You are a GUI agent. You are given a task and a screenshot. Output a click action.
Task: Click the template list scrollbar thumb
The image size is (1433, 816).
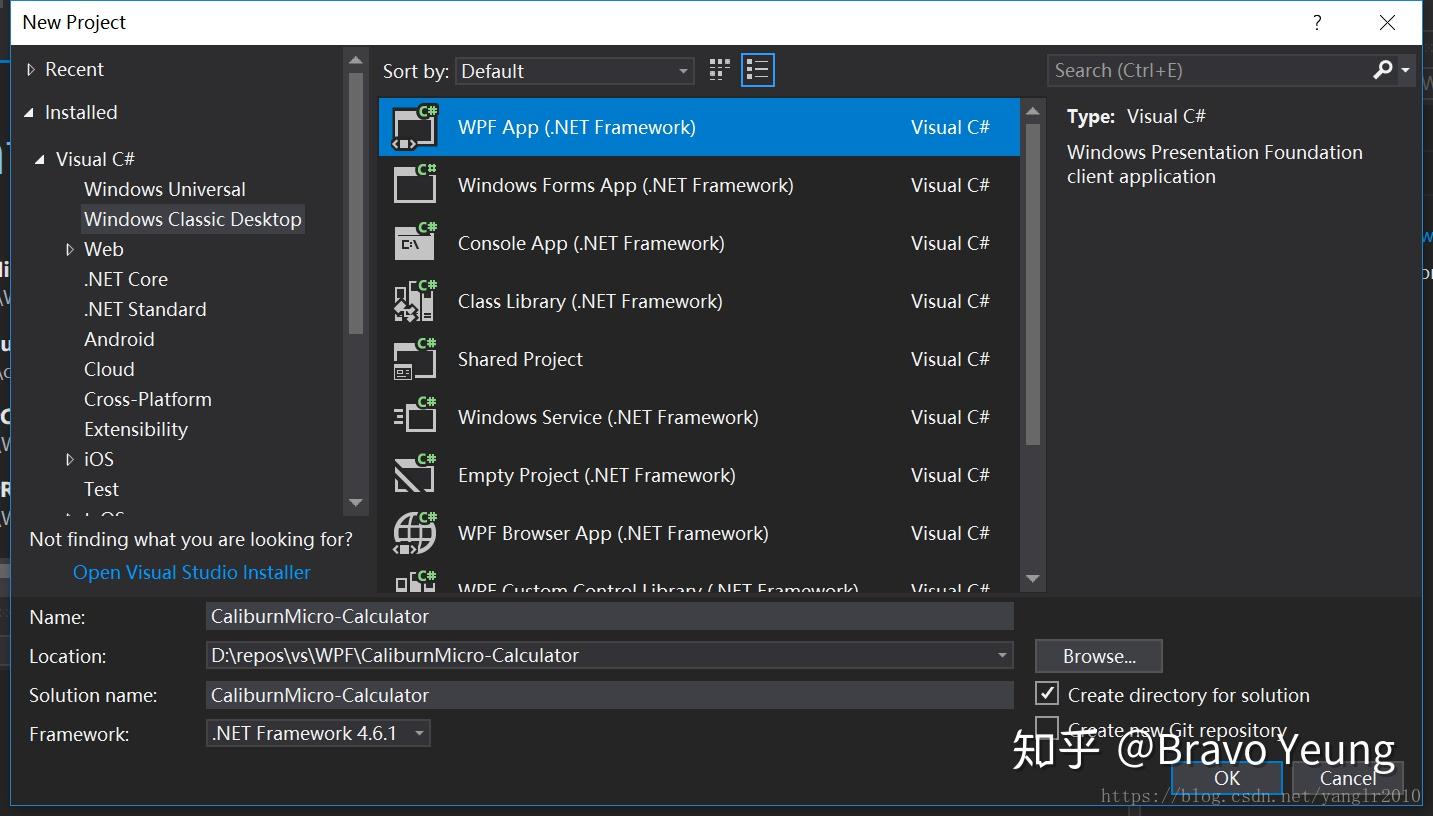(x=1033, y=284)
